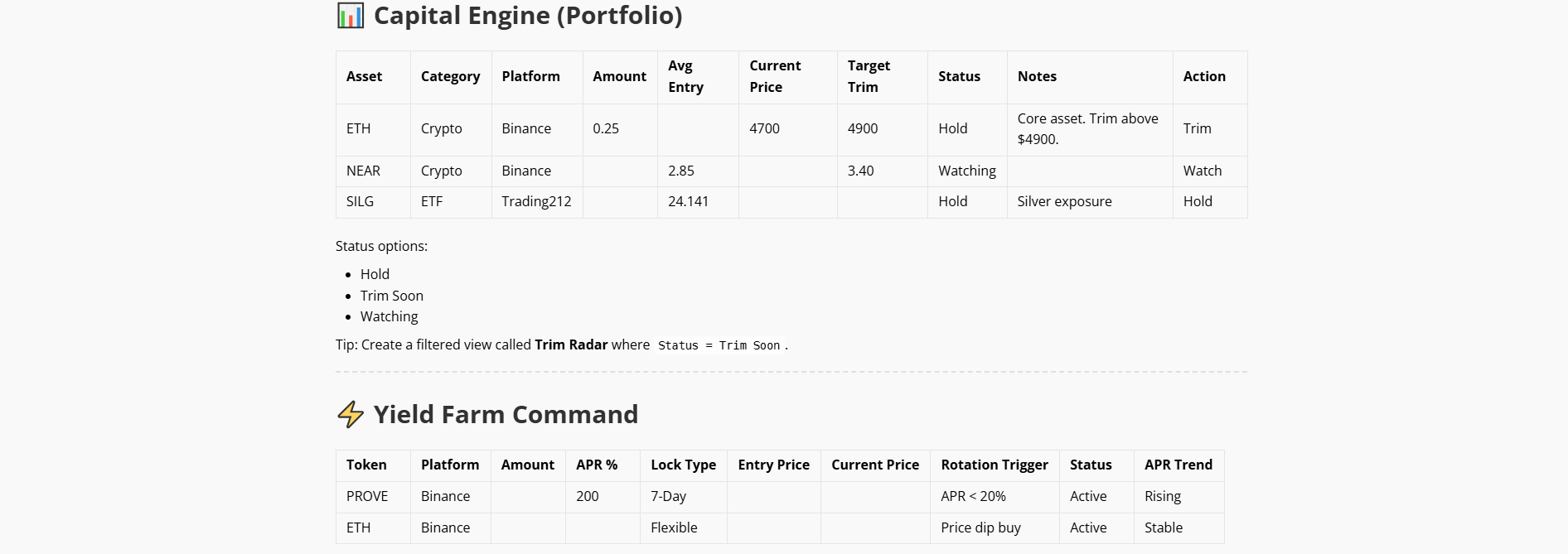
Task: Click the empty Avg Entry cell for ETH
Action: [698, 129]
